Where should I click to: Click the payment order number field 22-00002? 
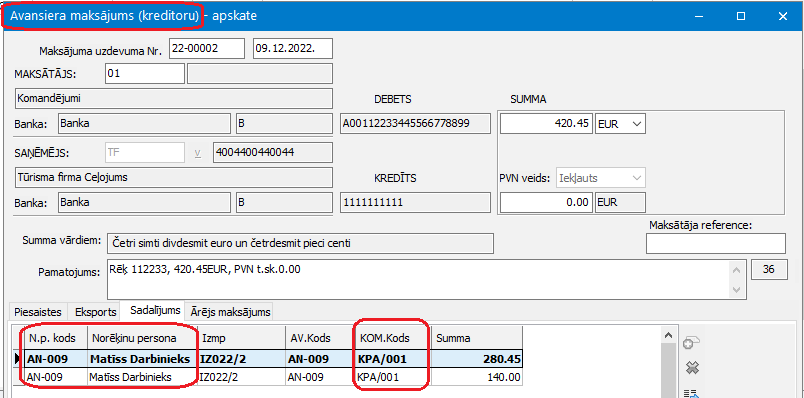(x=207, y=49)
